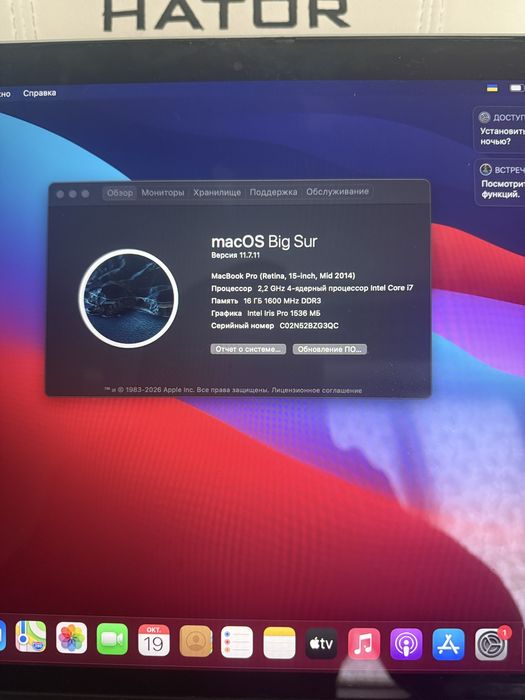Click the Отчет о системе button

[x=248, y=349]
